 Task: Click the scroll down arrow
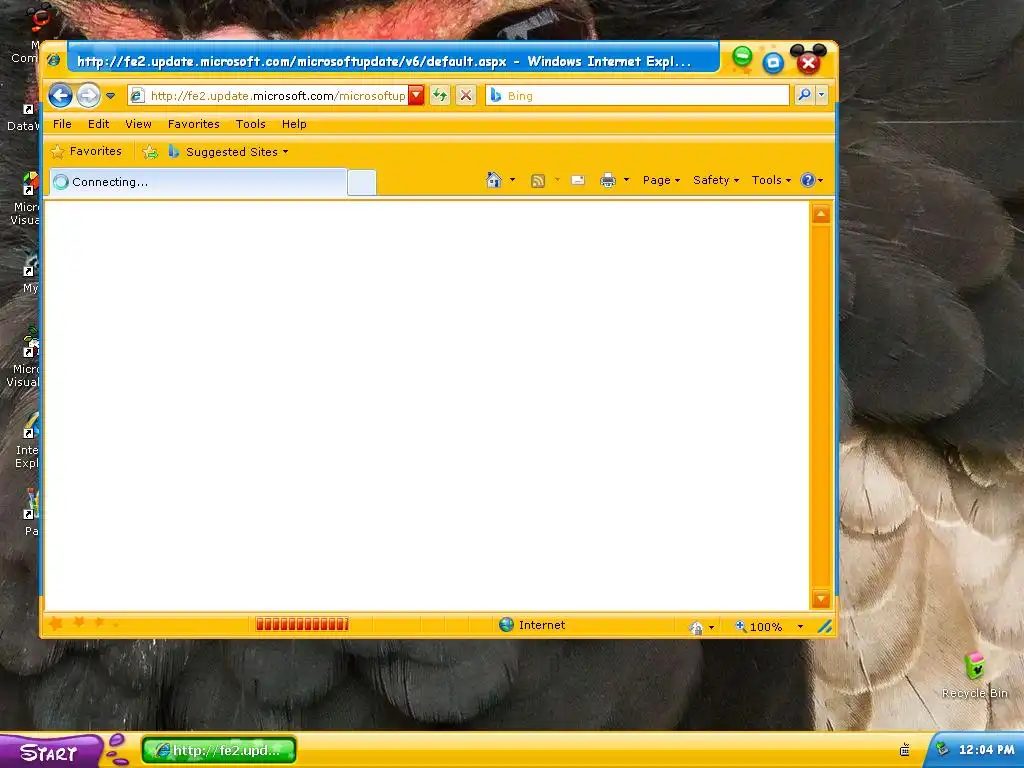pyautogui.click(x=821, y=598)
